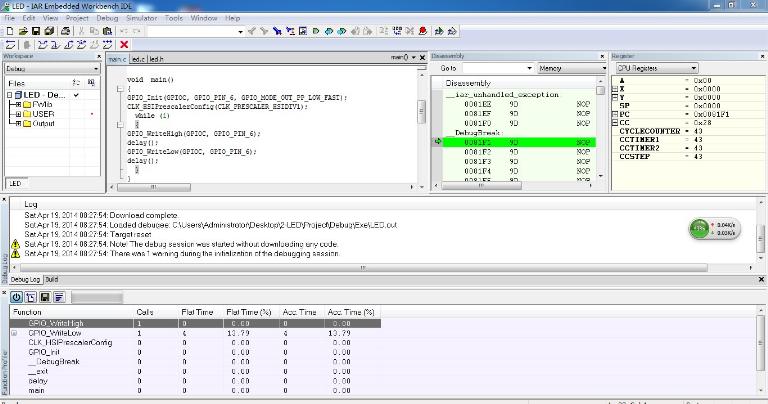
Task: Click the Stop Build toolbar icon
Action: coord(409,31)
